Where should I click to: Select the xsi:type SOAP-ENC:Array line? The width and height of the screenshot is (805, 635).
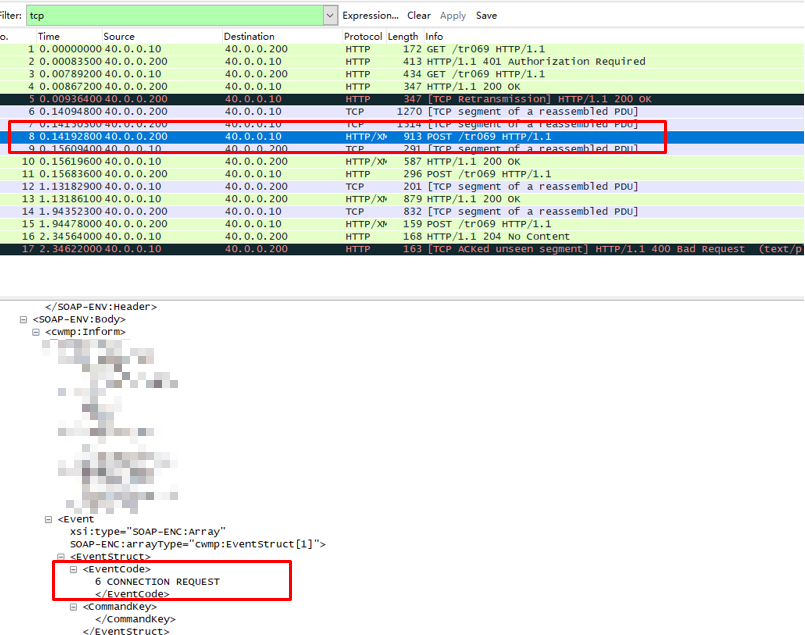pyautogui.click(x=148, y=532)
